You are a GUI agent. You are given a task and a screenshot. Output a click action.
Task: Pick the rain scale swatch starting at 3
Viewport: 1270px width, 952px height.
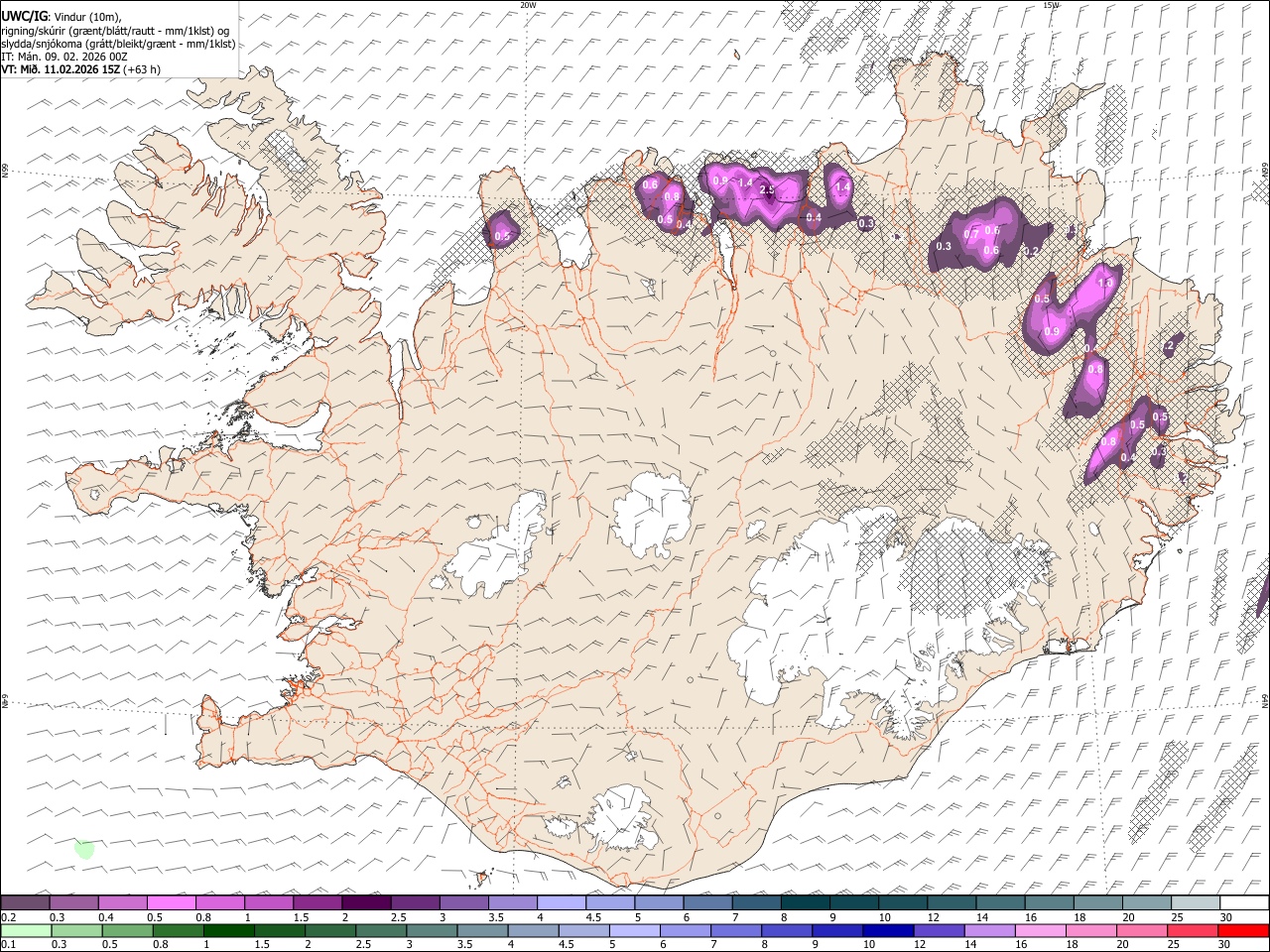(431, 930)
